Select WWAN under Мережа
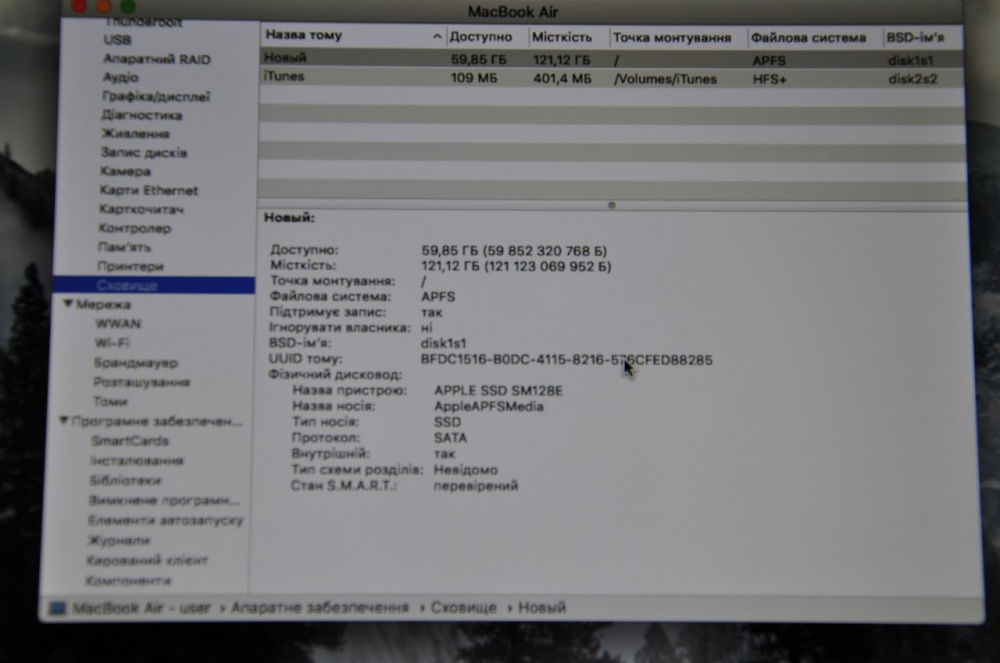This screenshot has width=1000, height=663. coord(118,323)
